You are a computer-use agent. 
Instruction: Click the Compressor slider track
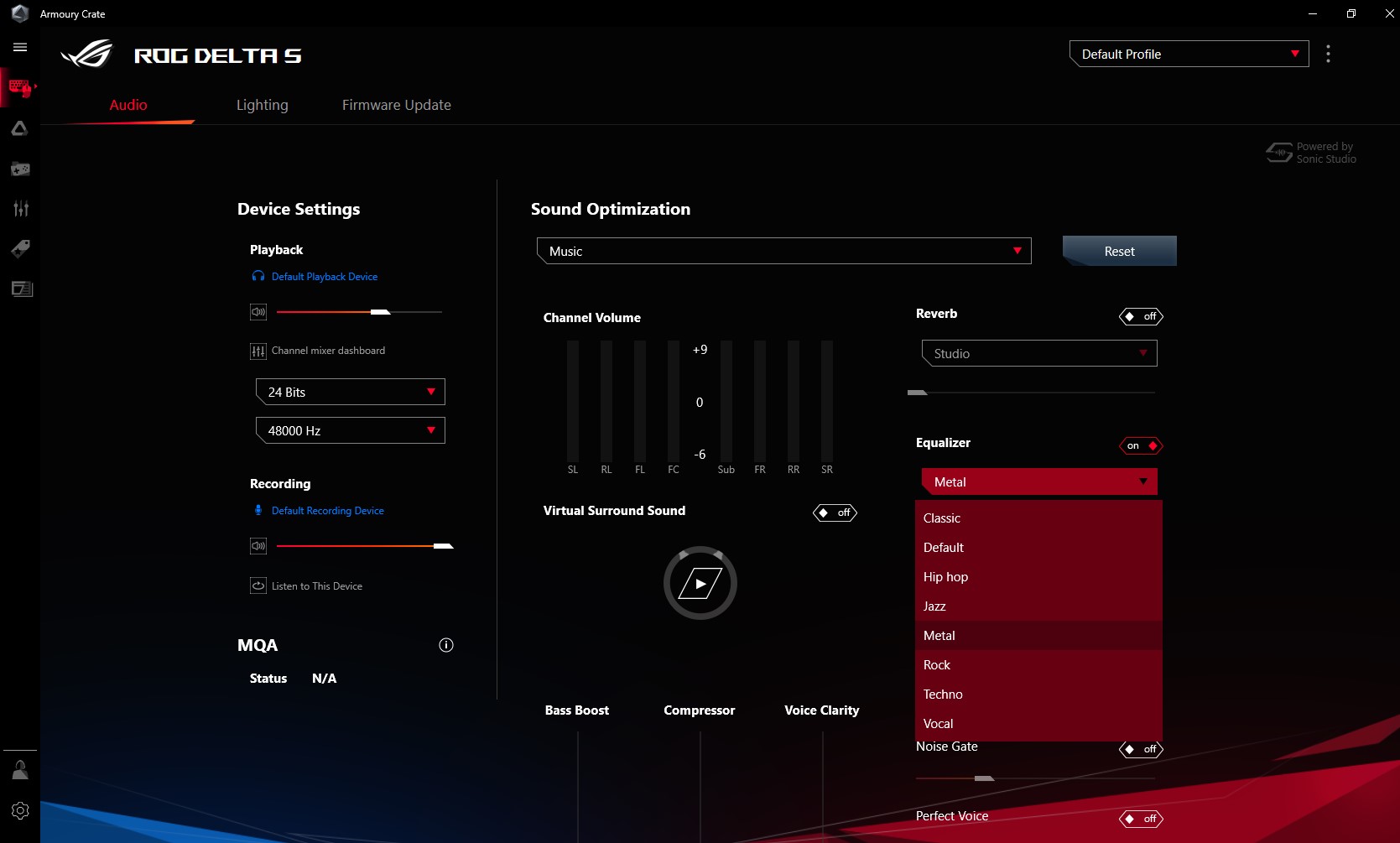coord(700,786)
